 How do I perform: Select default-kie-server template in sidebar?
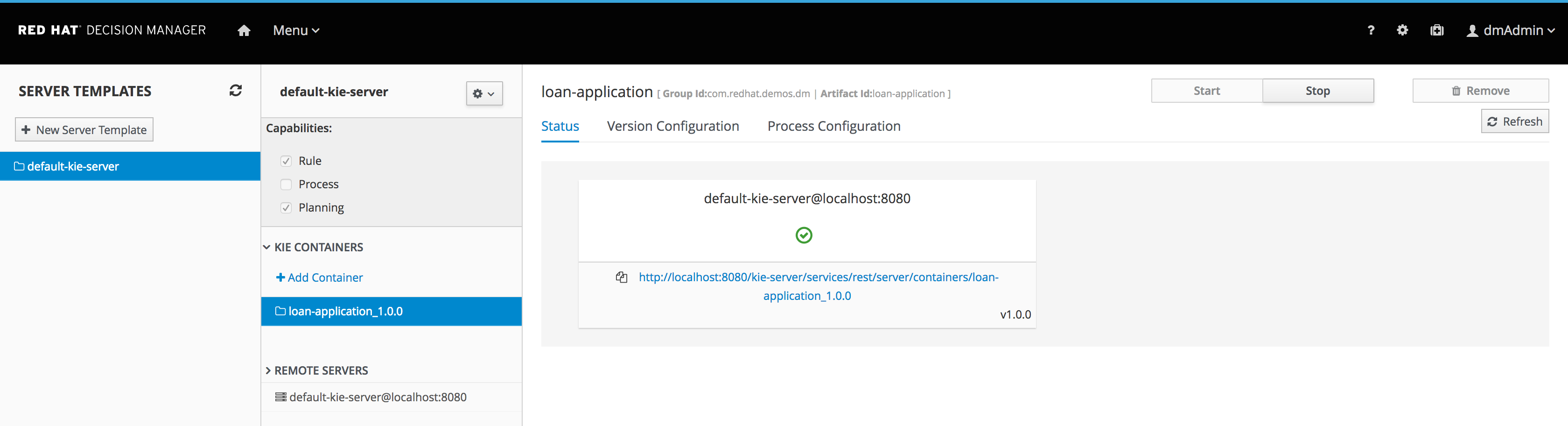tap(130, 166)
